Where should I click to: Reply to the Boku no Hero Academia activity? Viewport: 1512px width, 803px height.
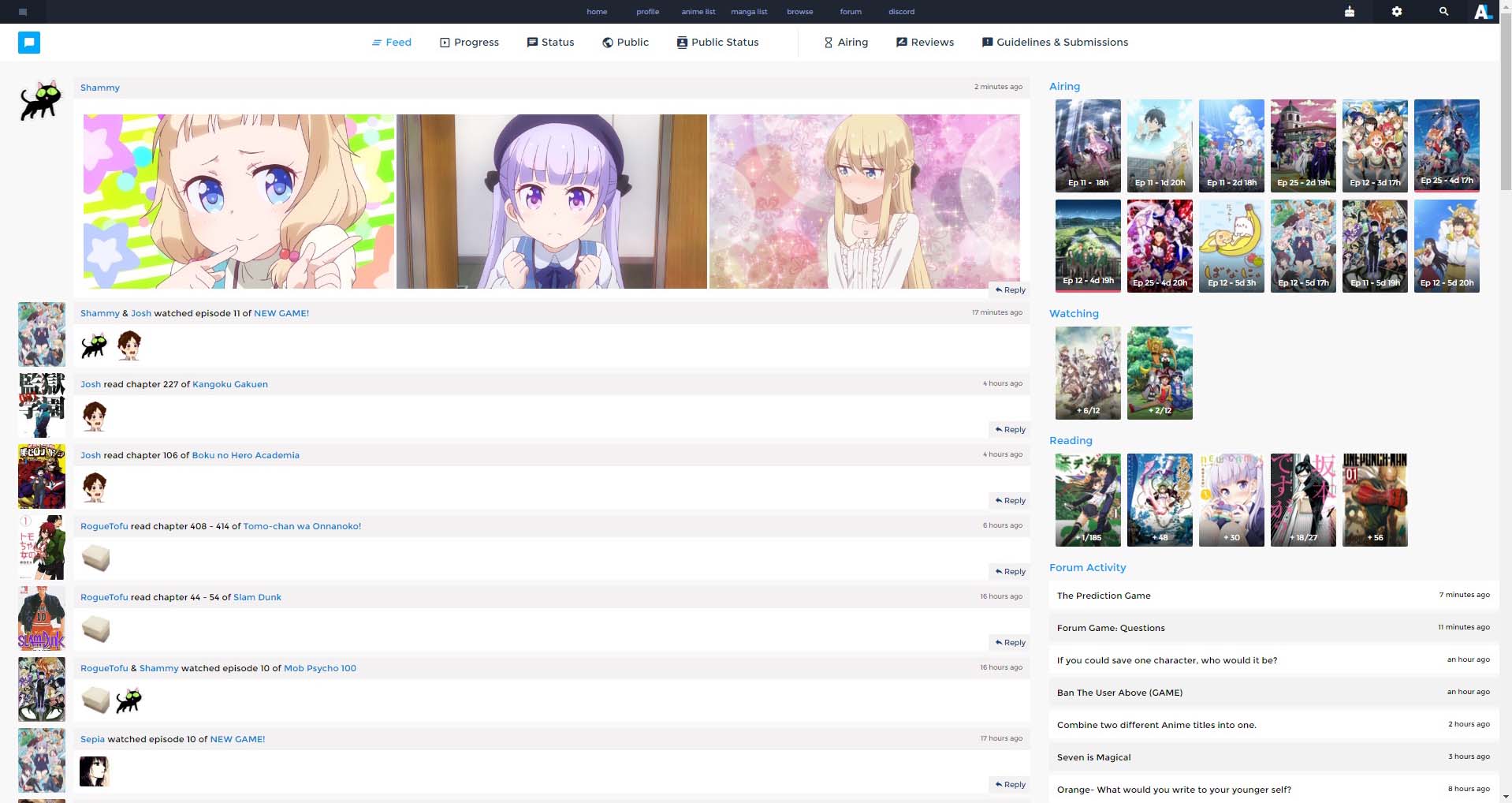(1010, 501)
